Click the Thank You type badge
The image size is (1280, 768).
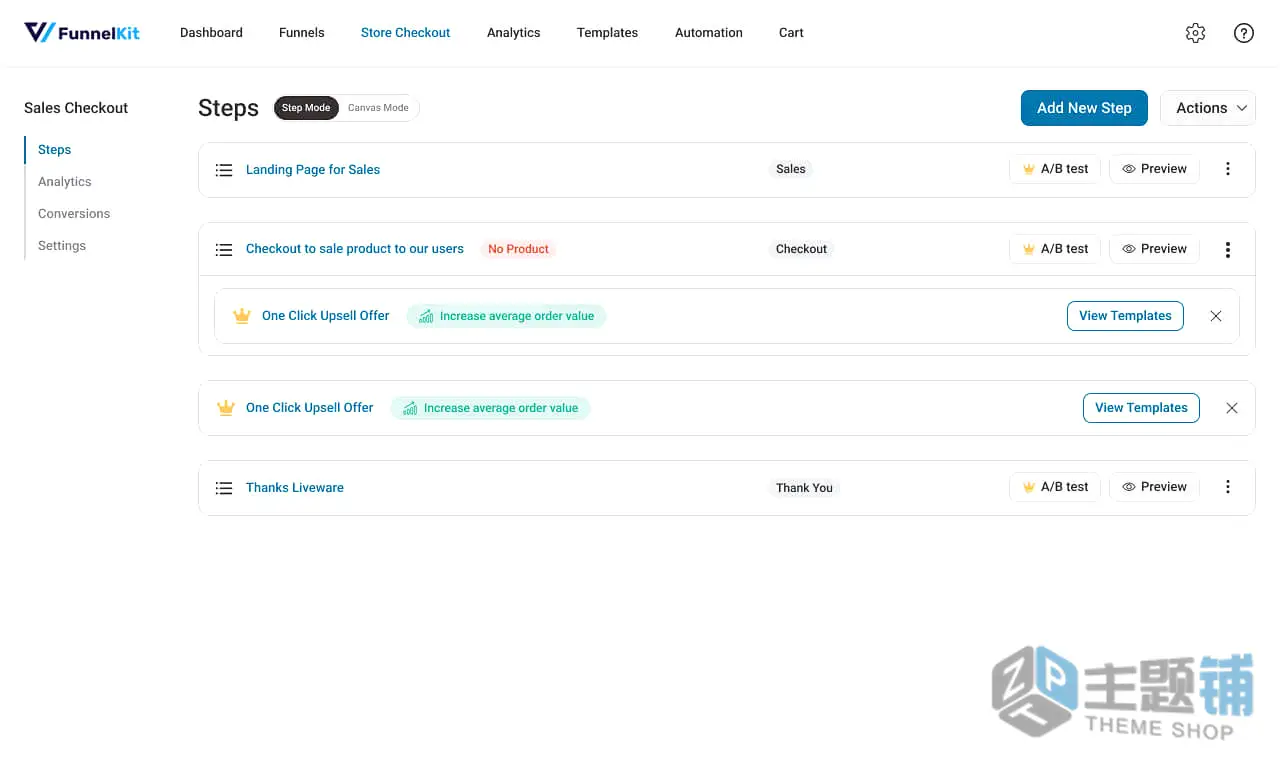[805, 488]
